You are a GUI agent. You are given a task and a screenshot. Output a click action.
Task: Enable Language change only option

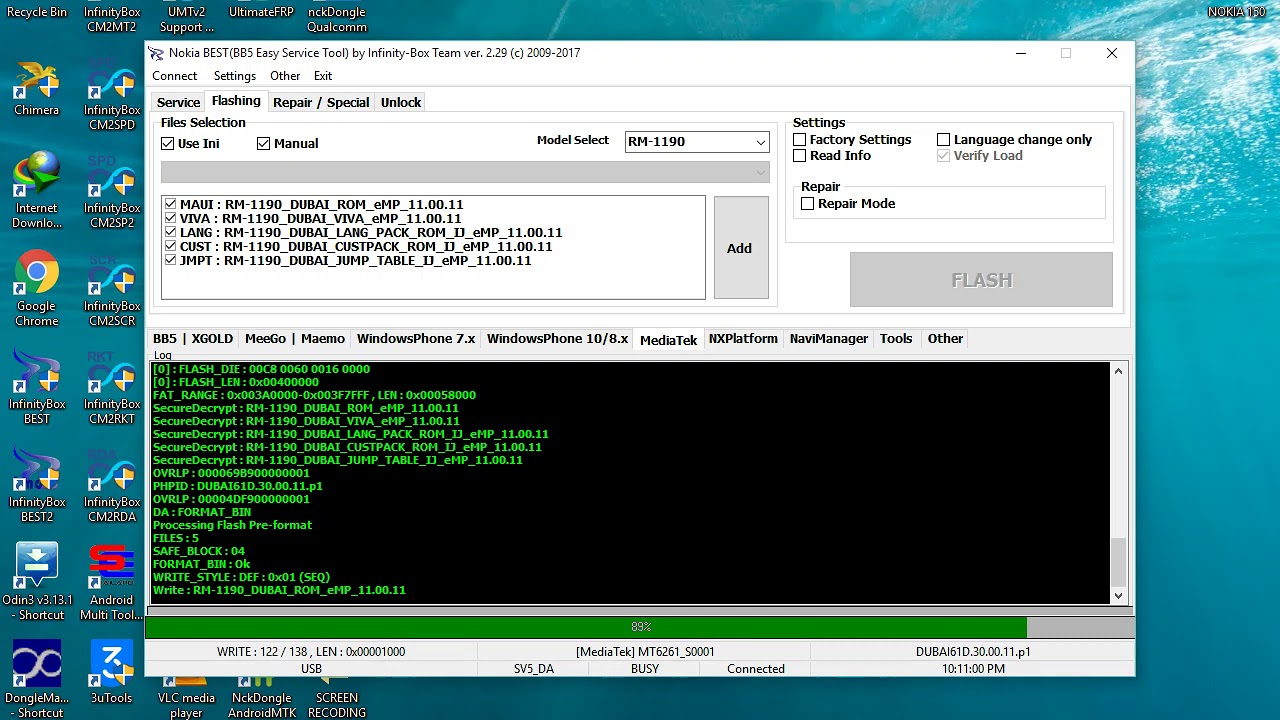(944, 140)
